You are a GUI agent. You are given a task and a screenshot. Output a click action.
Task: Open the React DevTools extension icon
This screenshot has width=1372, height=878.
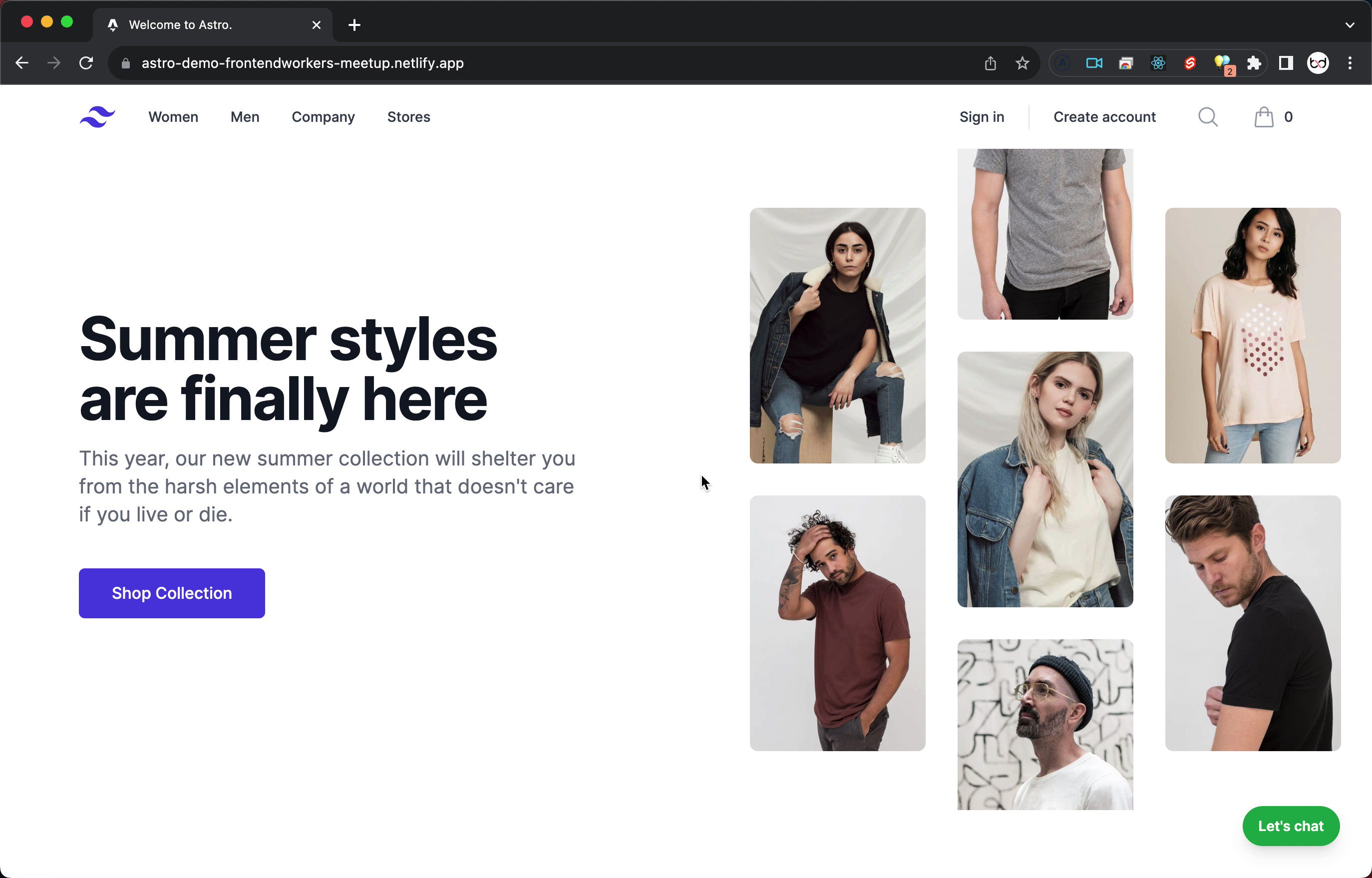(1158, 63)
